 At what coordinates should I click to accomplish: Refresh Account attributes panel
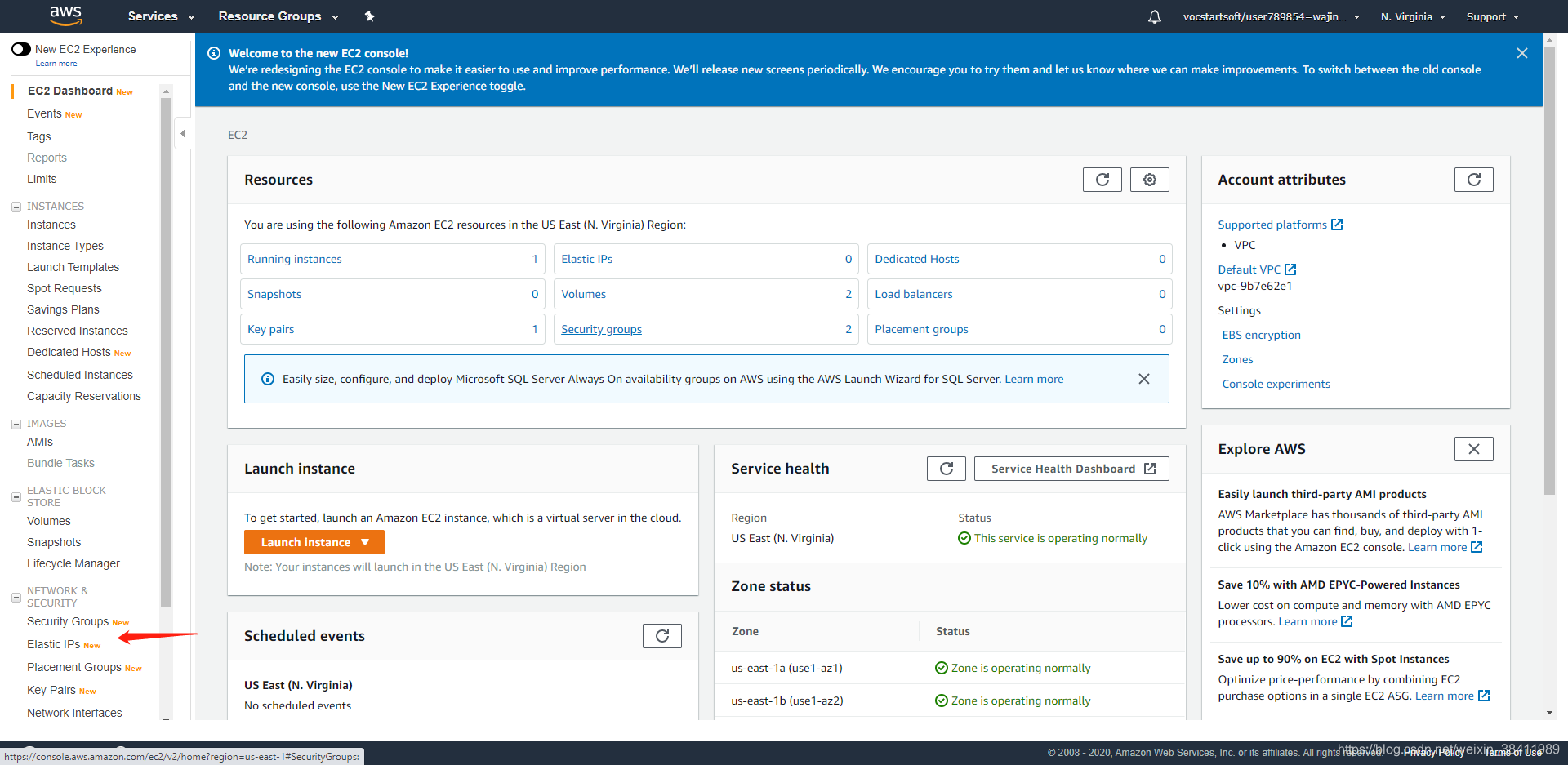pyautogui.click(x=1473, y=180)
